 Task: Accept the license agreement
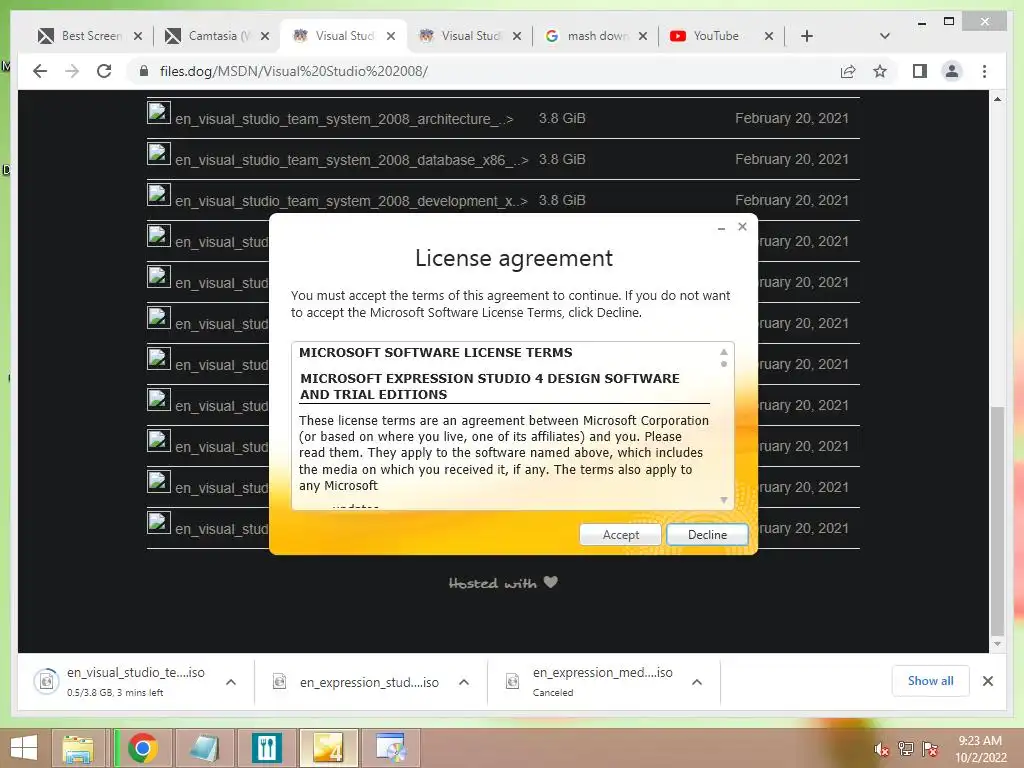[x=620, y=535]
